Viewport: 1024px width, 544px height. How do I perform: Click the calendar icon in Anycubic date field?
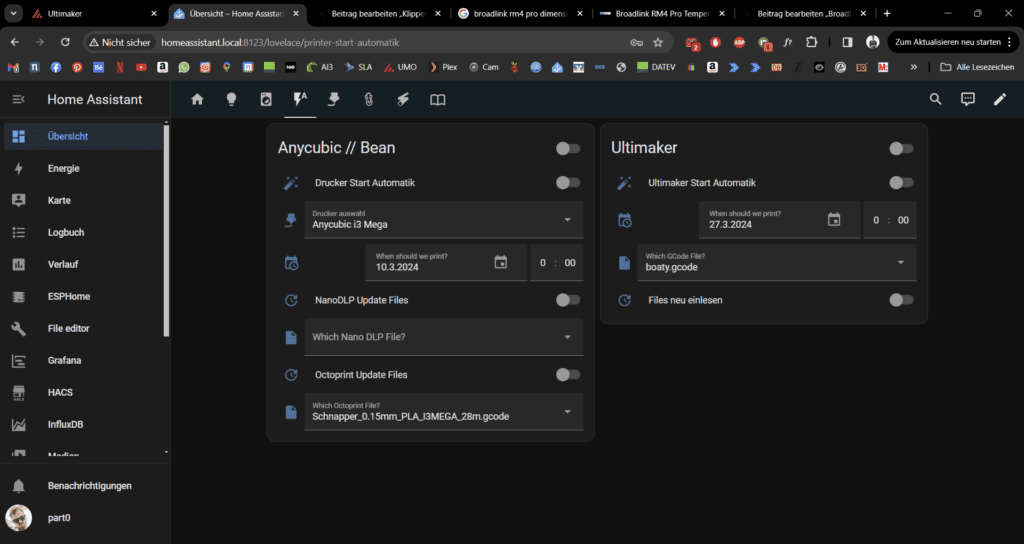(500, 263)
